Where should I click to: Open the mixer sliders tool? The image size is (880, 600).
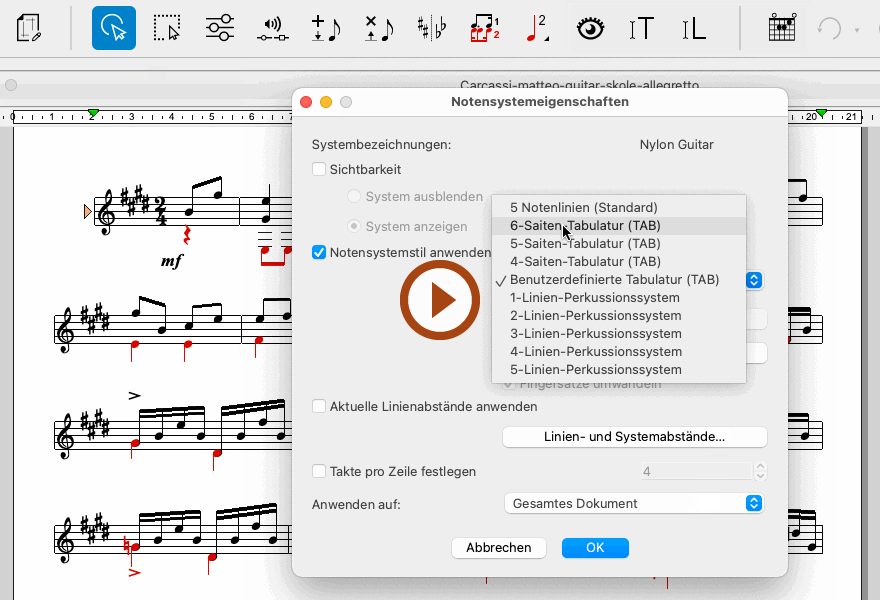219,28
